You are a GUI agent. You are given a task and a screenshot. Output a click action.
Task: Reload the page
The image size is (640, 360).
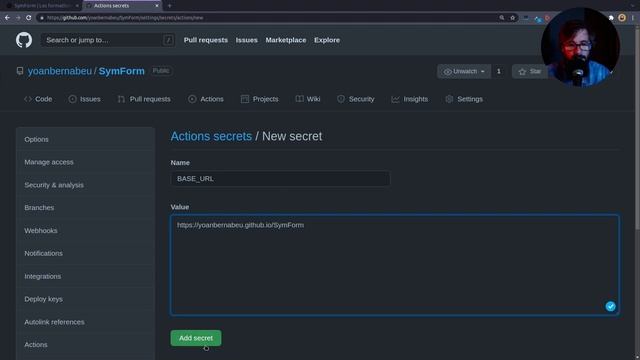pos(29,18)
